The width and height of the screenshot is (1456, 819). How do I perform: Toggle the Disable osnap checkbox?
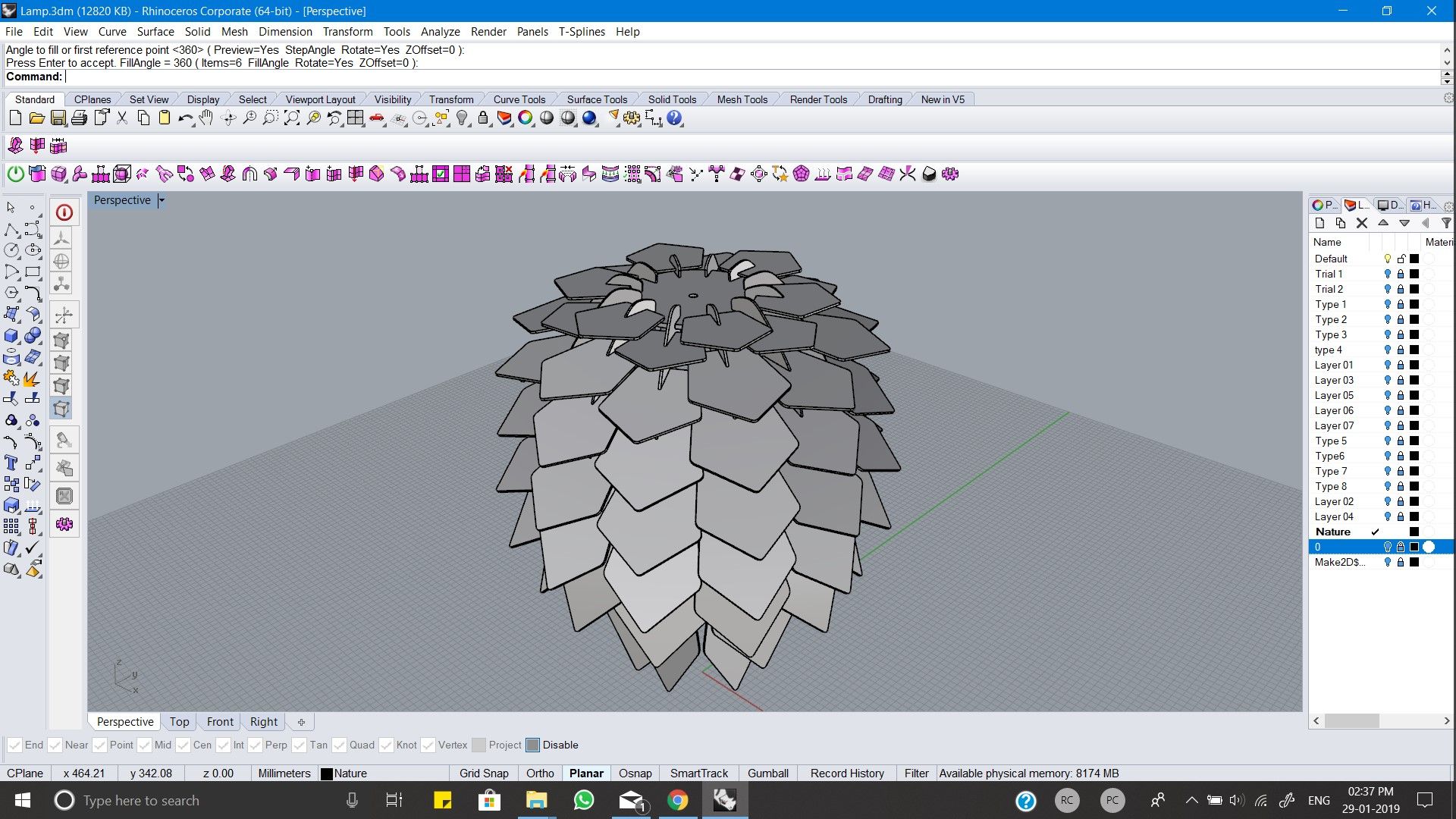532,745
